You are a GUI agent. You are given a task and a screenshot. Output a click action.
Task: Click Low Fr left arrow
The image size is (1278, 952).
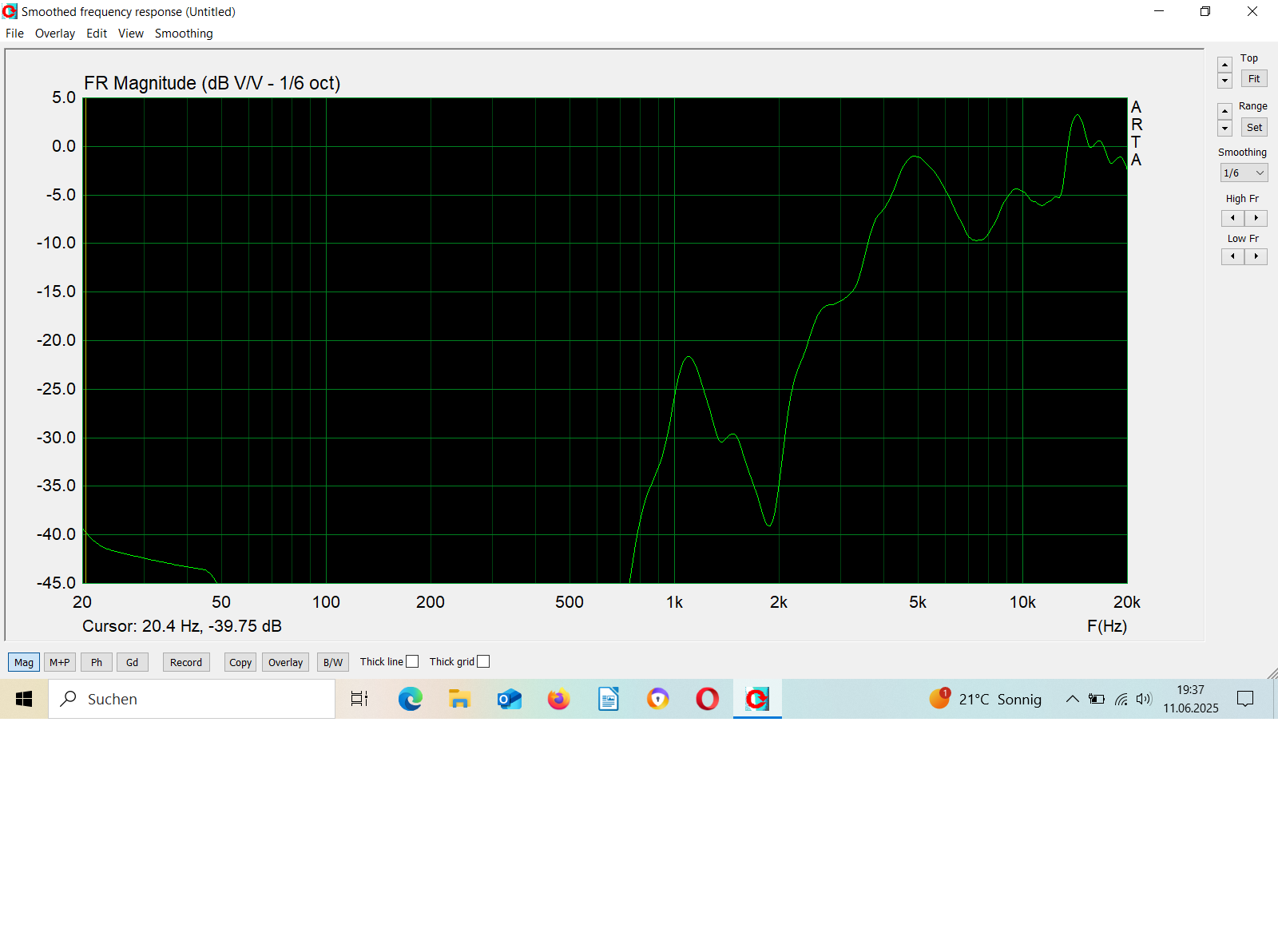[x=1232, y=256]
